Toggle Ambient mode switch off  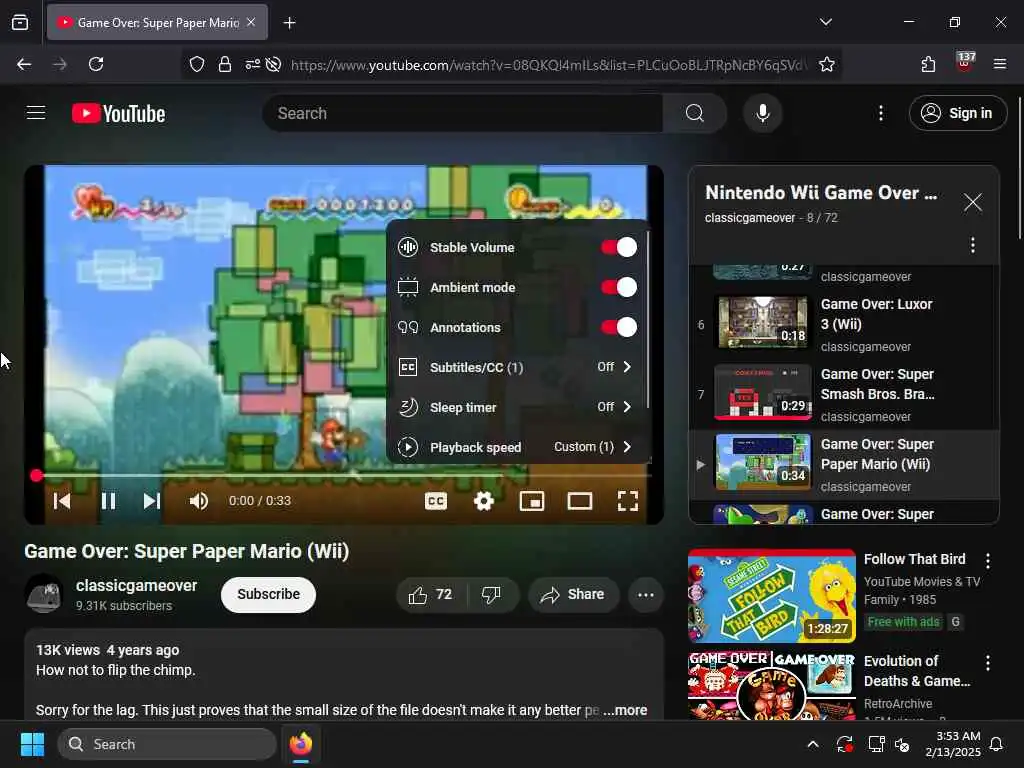click(x=618, y=287)
